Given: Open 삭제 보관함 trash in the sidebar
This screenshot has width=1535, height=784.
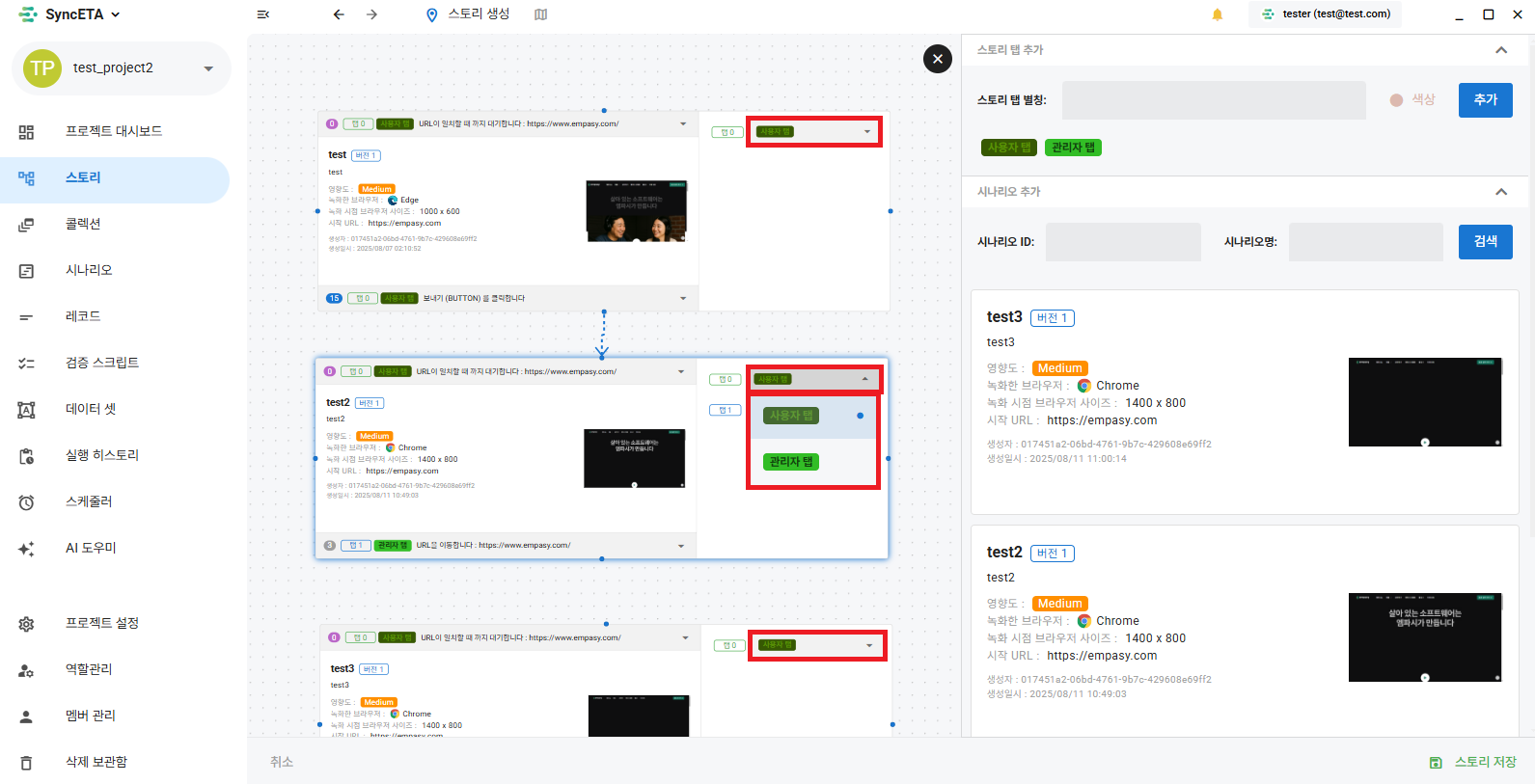Looking at the screenshot, I should point(96,762).
